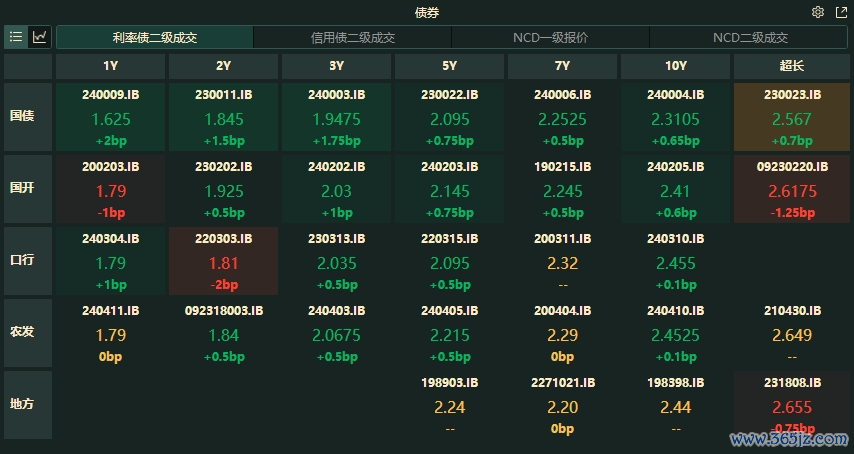The height and width of the screenshot is (454, 854).
Task: Choose the 地方 row label
Action: click(x=23, y=404)
